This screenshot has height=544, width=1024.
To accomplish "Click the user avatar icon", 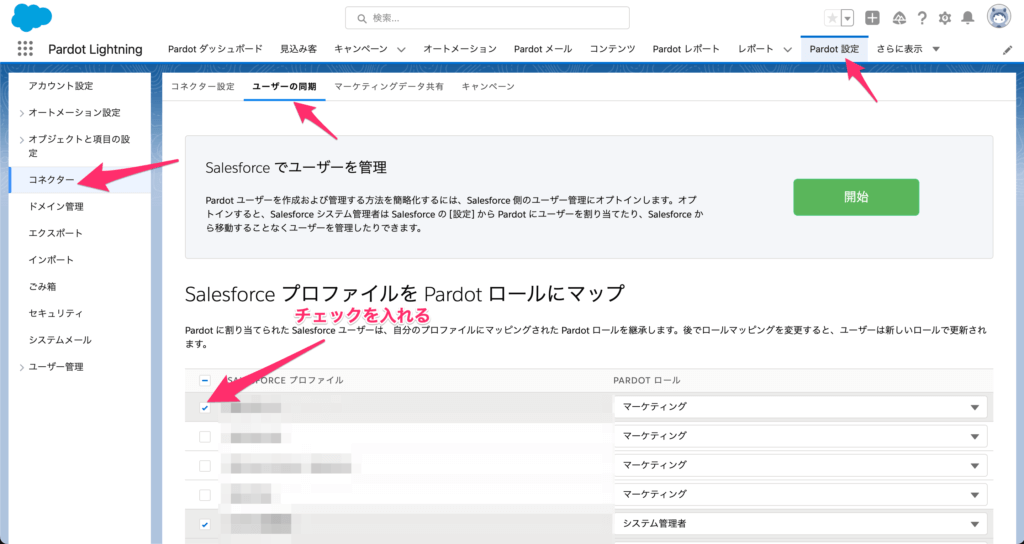I will (x=999, y=18).
